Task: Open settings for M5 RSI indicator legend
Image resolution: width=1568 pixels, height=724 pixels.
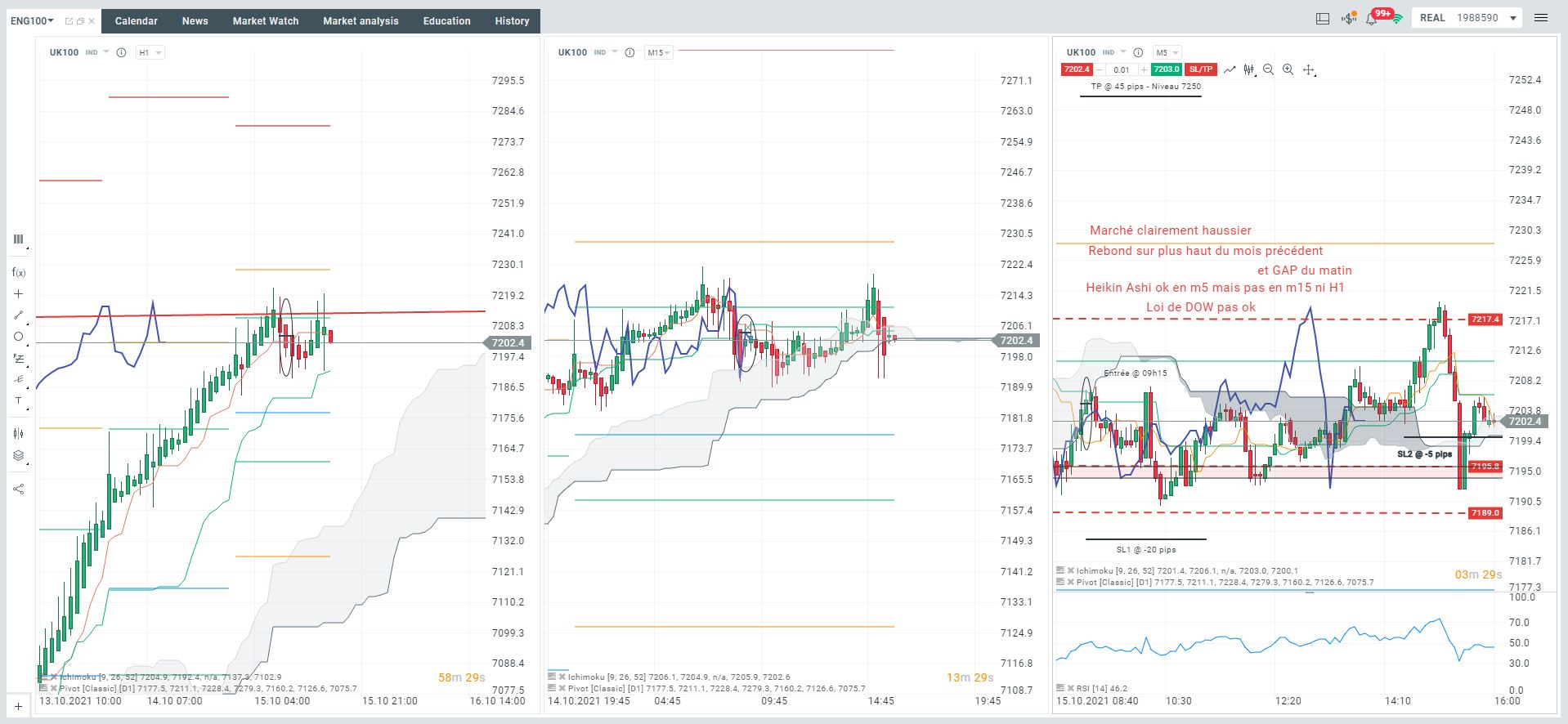Action: (x=1060, y=688)
